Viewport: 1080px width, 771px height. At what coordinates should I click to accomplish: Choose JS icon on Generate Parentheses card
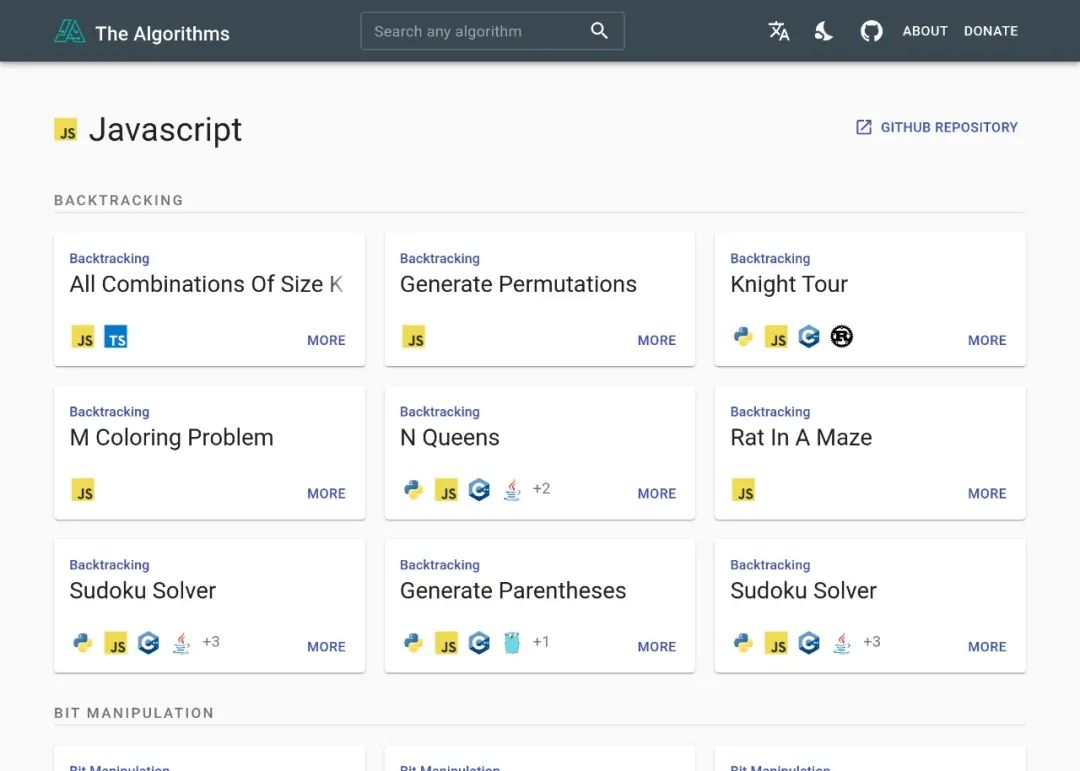446,643
